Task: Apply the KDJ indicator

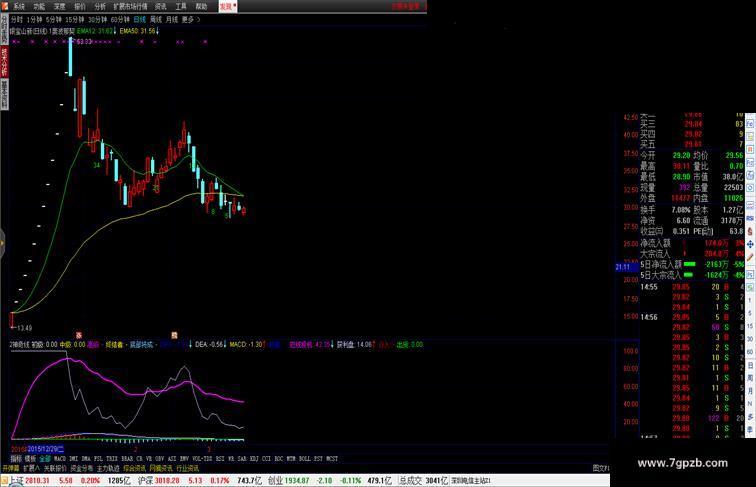Action: tap(254, 459)
